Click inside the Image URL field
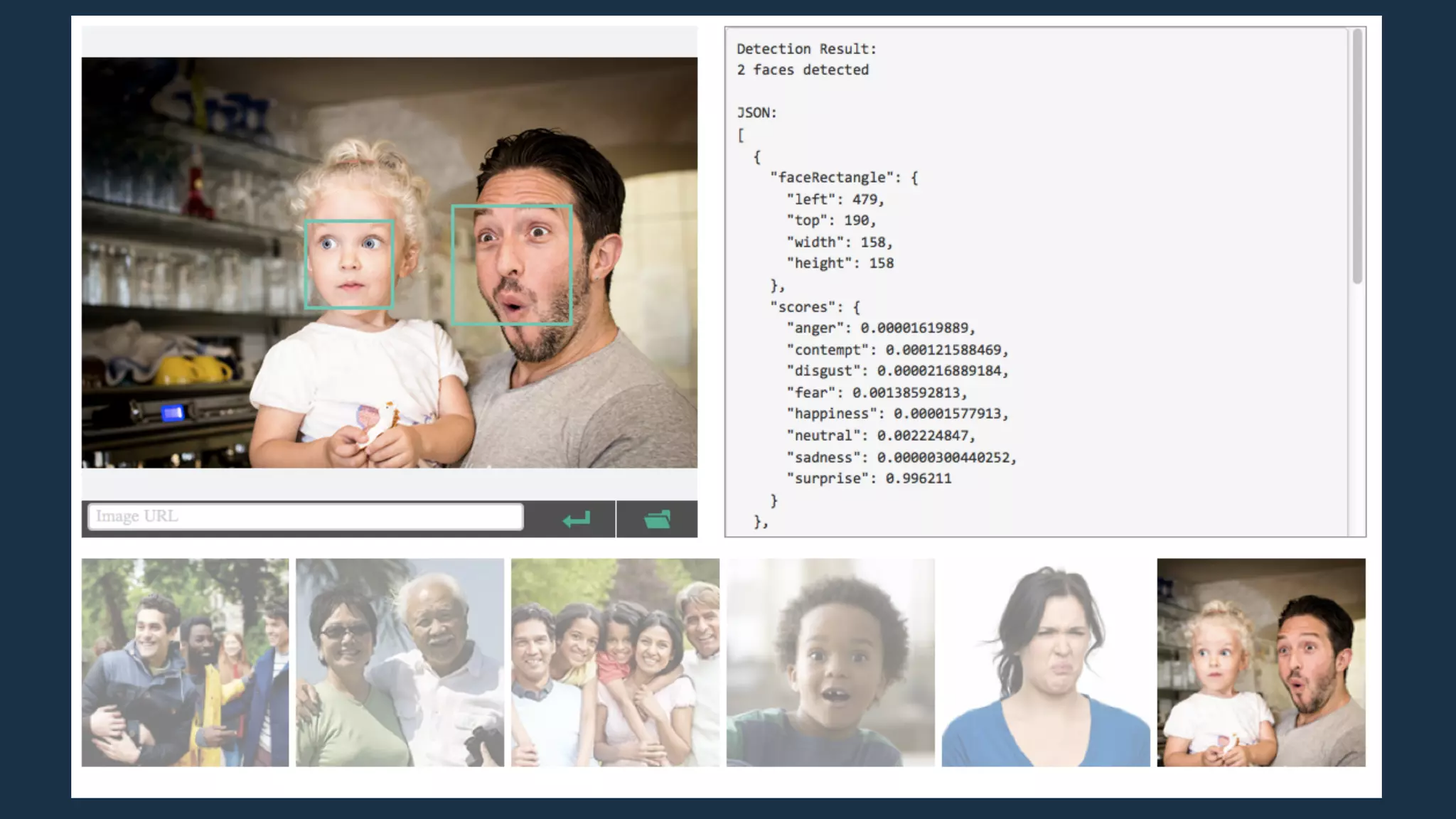The image size is (1456, 819). pyautogui.click(x=305, y=516)
